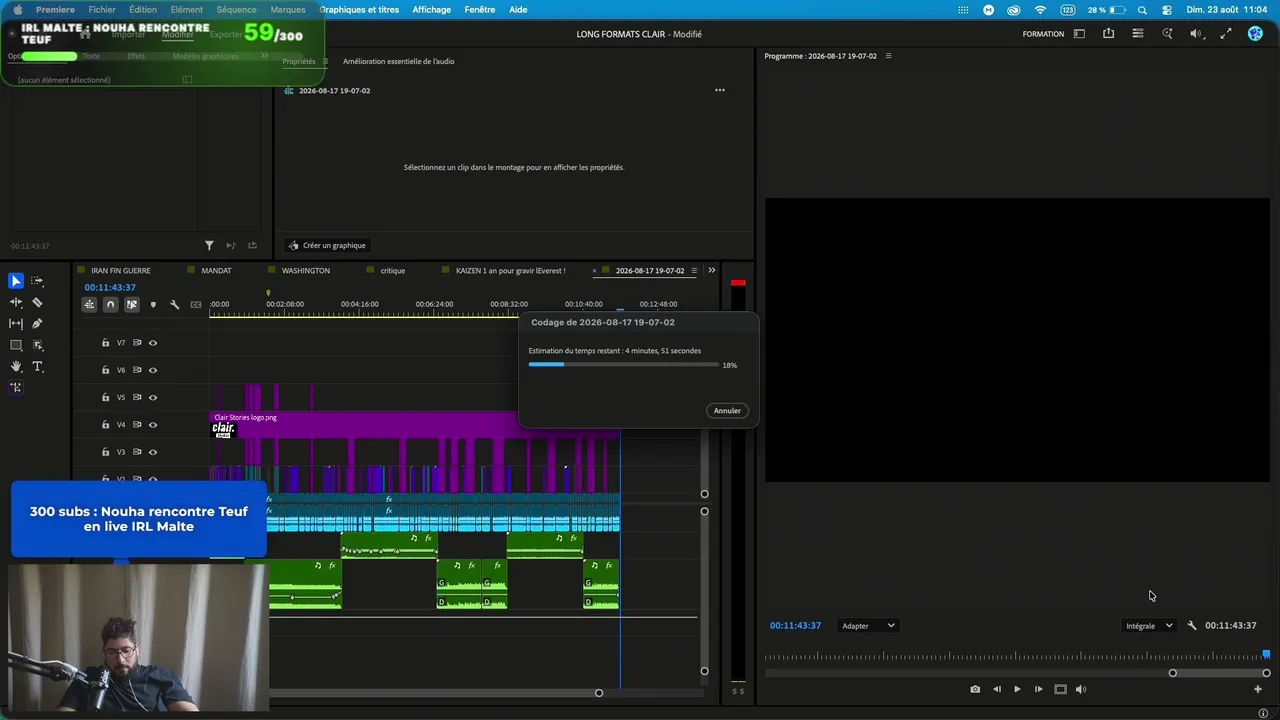The height and width of the screenshot is (720, 1280).
Task: Open the Fenêtre menu
Action: (x=480, y=10)
